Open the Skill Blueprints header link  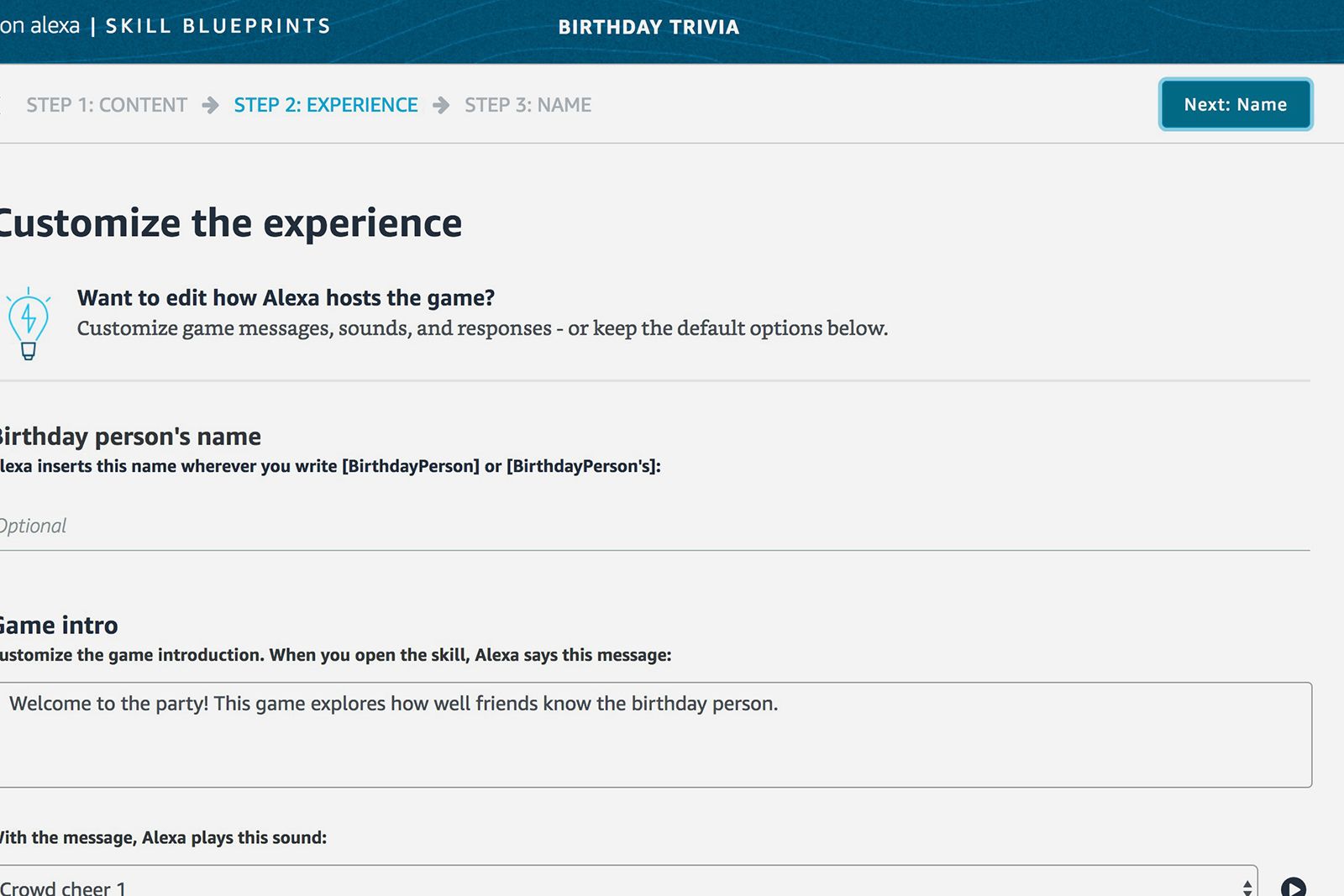tap(216, 25)
